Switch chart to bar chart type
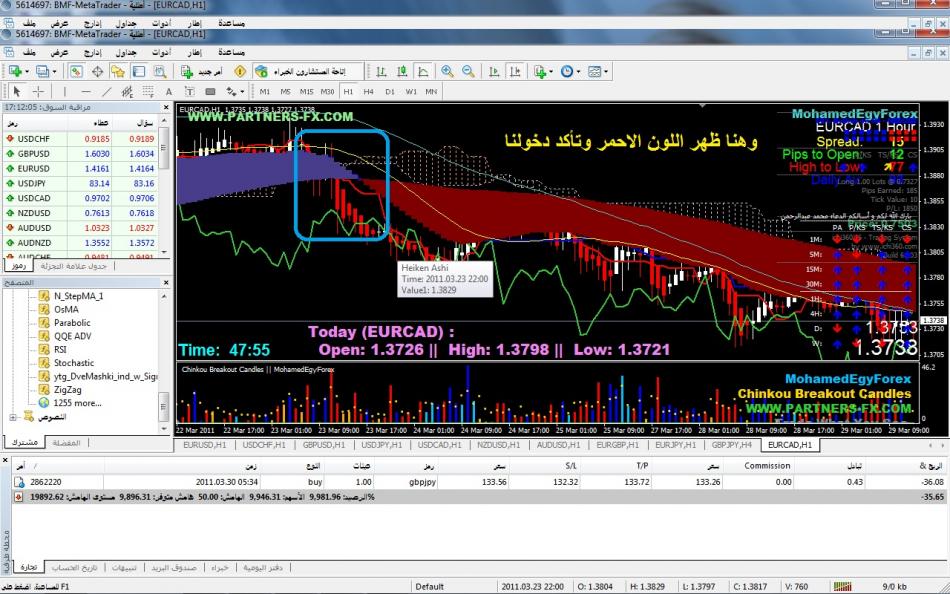Screen dimensions: 950x594 click(x=381, y=72)
